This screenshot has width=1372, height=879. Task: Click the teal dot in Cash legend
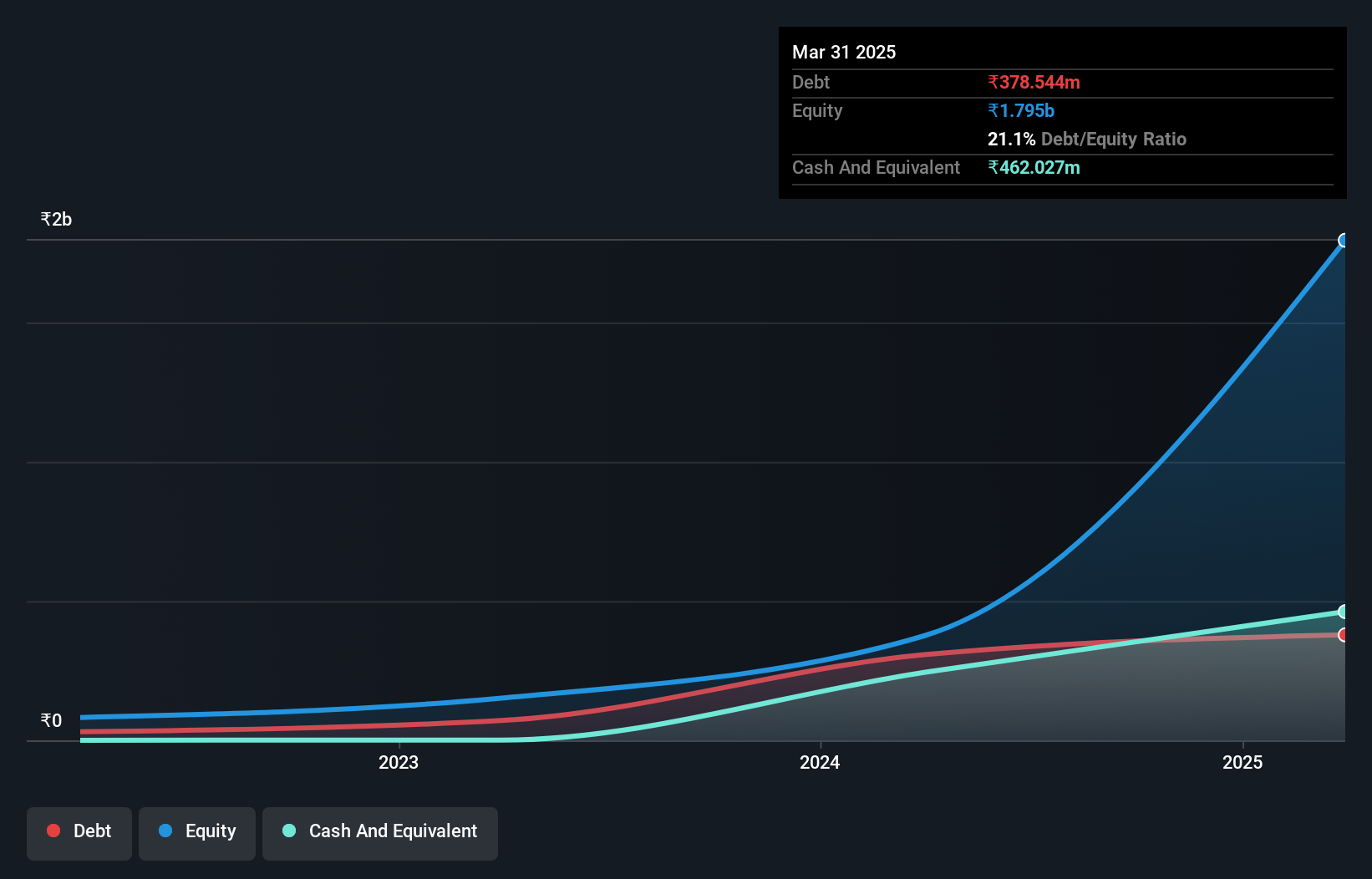(x=289, y=831)
